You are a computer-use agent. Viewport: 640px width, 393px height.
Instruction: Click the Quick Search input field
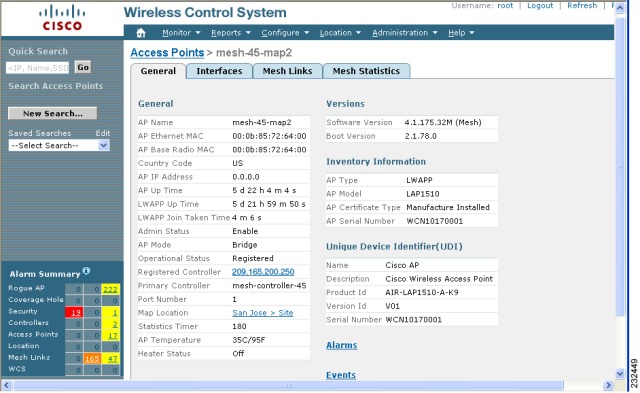pyautogui.click(x=38, y=68)
